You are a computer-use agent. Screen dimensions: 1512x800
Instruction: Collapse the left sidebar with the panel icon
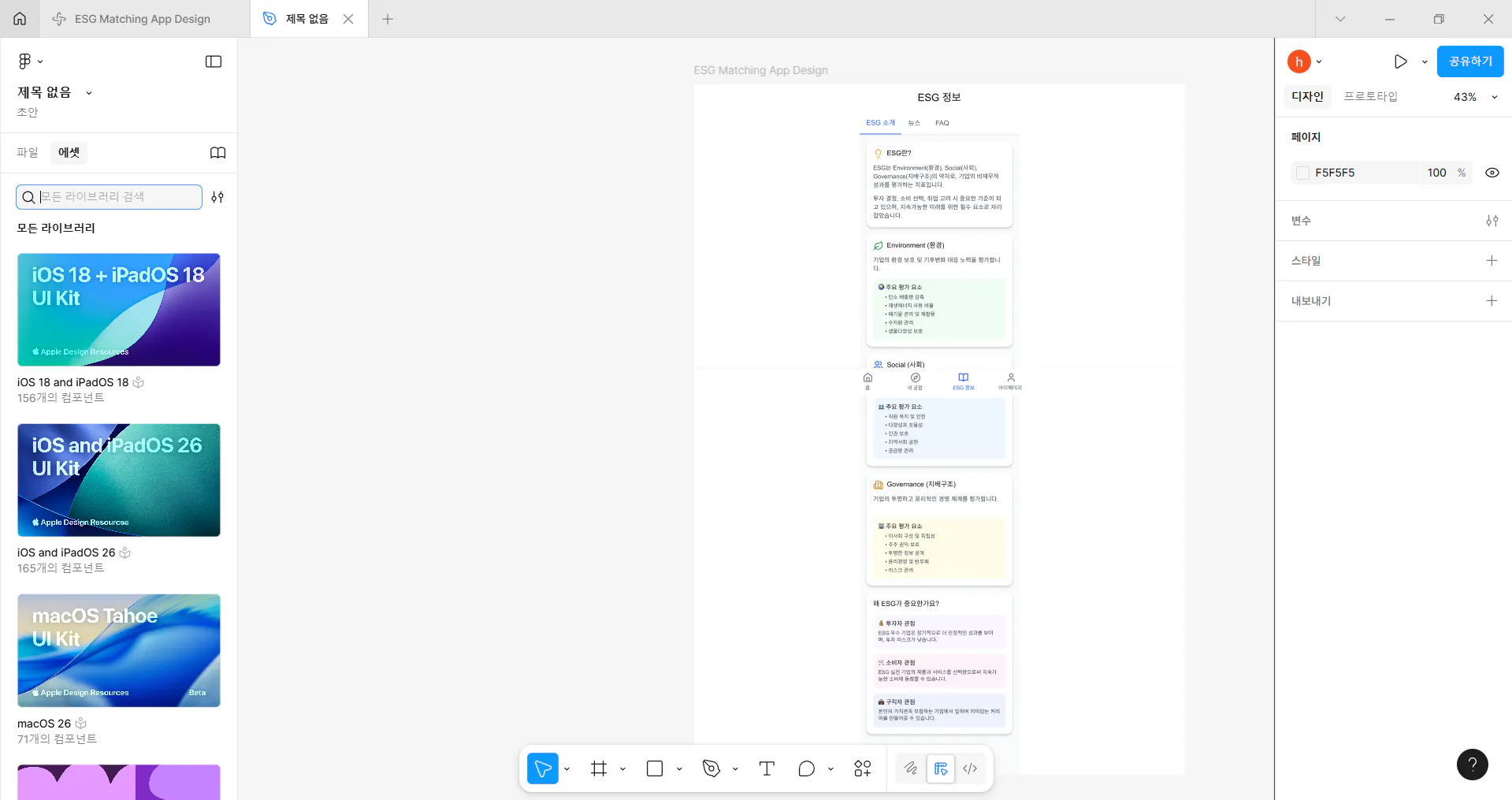pos(214,61)
